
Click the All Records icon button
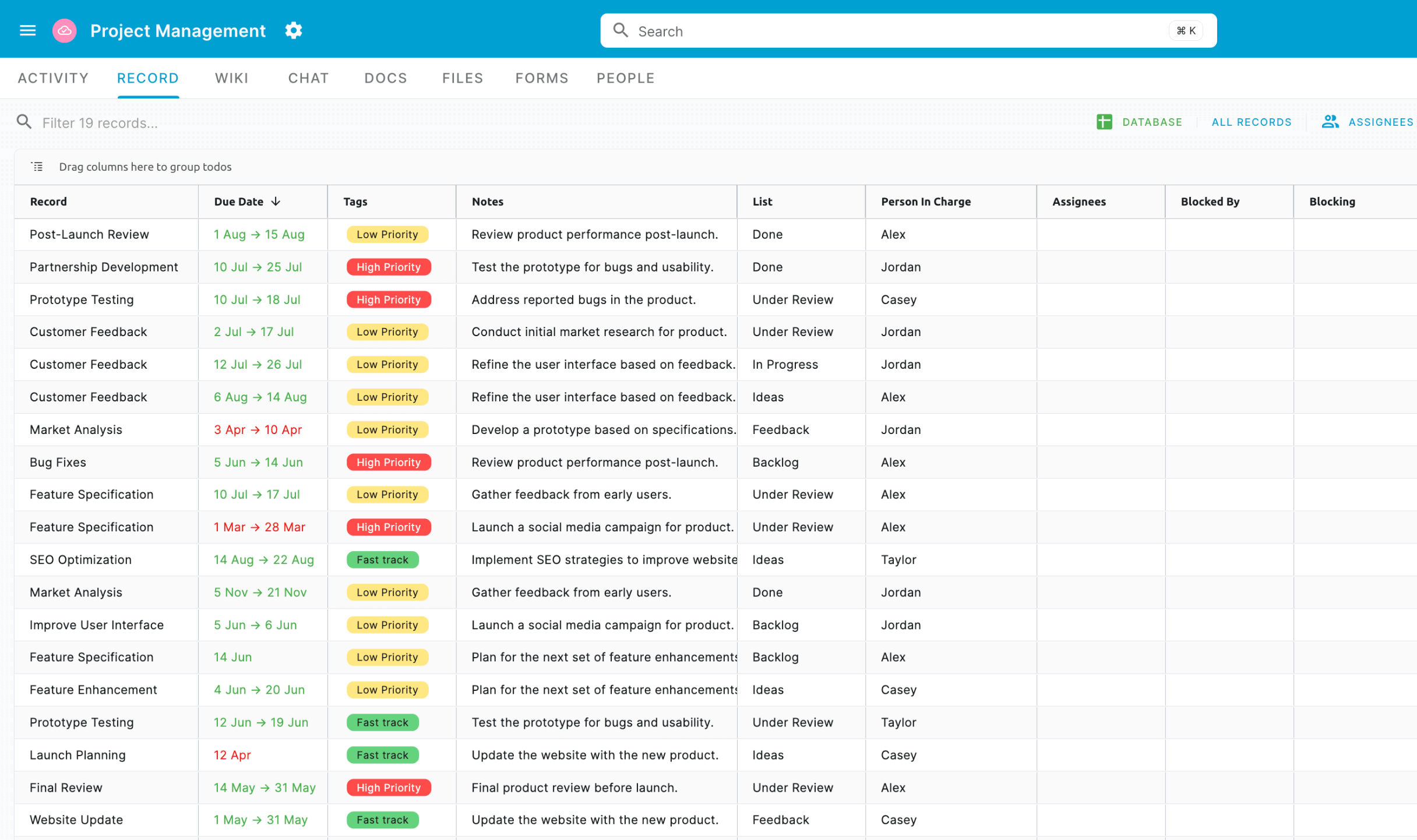[x=1251, y=122]
